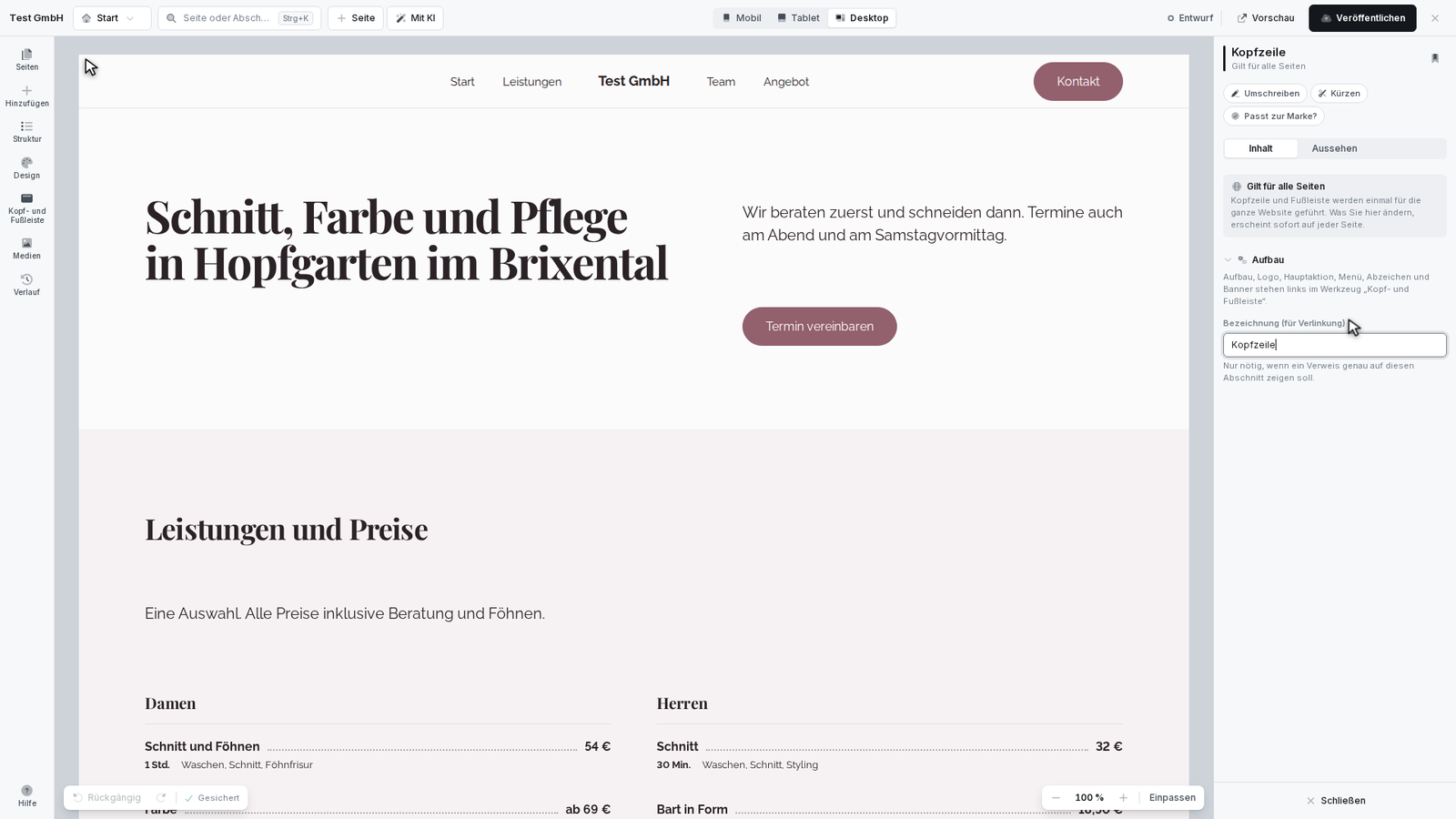Add a new Seite
This screenshot has width=1456, height=819.
click(356, 18)
